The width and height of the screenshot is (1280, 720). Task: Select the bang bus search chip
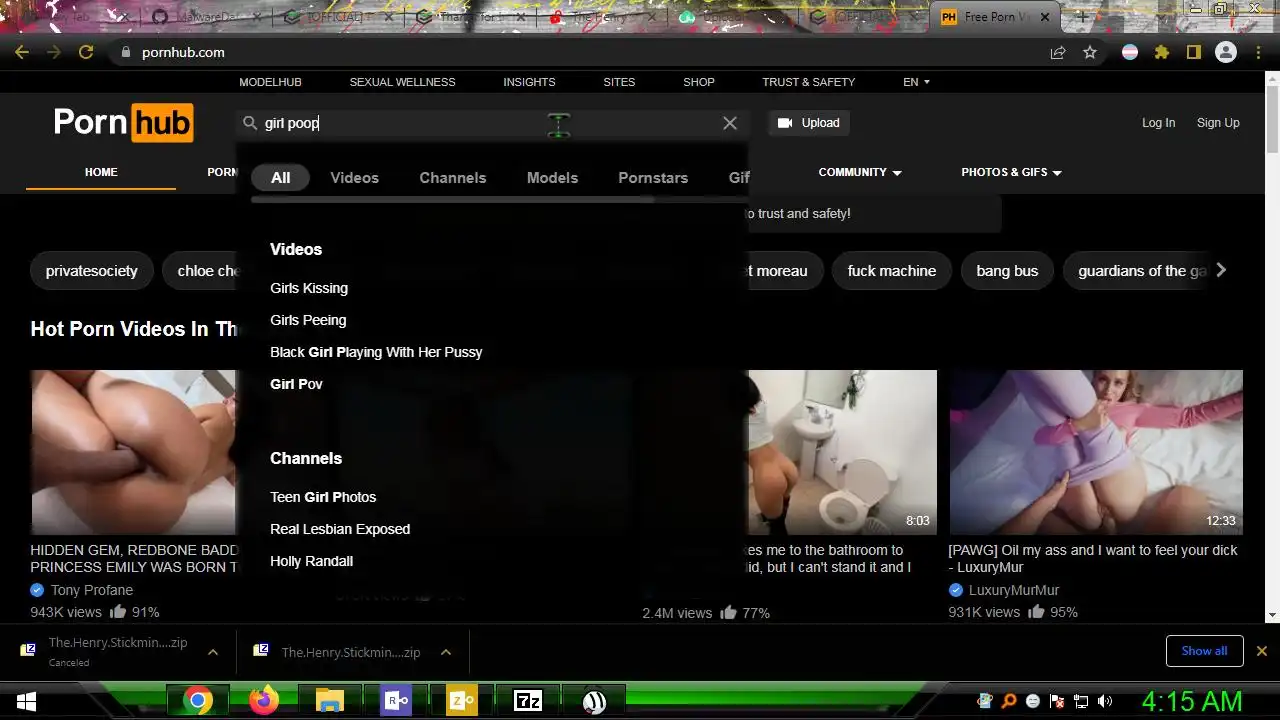(1007, 271)
